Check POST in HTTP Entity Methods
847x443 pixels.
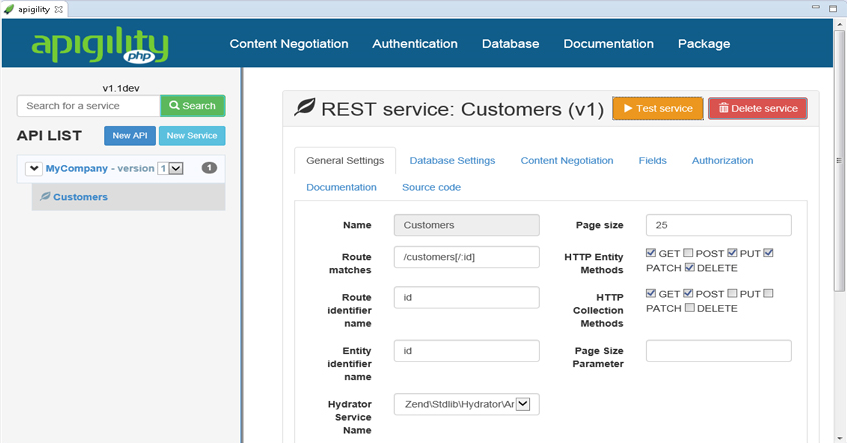(688, 252)
